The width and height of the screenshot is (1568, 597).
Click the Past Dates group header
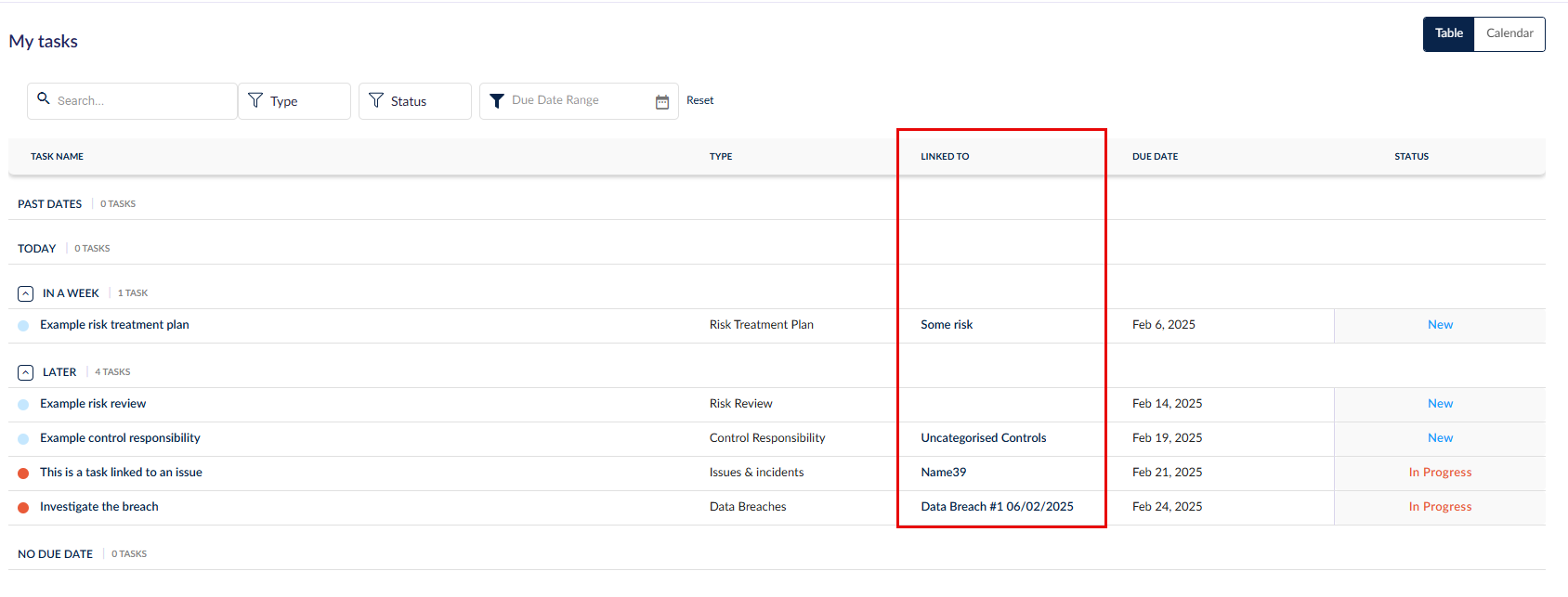(x=50, y=204)
